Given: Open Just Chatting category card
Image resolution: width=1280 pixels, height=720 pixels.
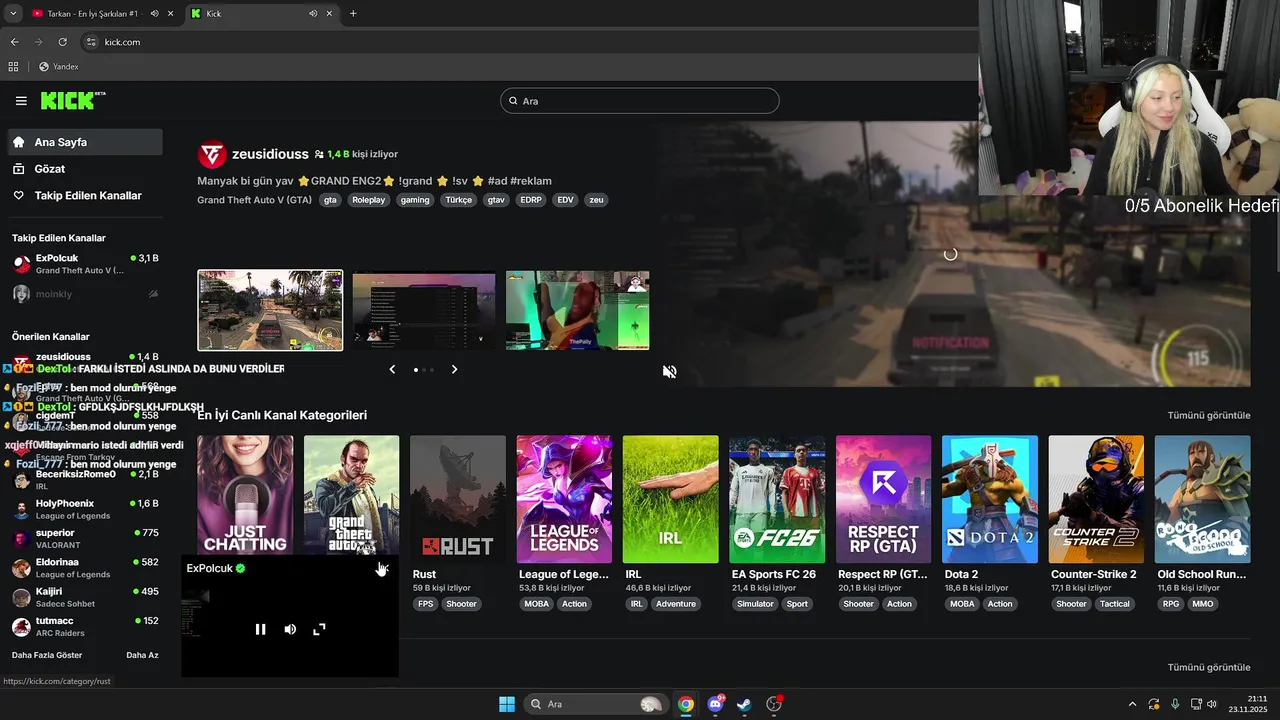Looking at the screenshot, I should pyautogui.click(x=245, y=494).
